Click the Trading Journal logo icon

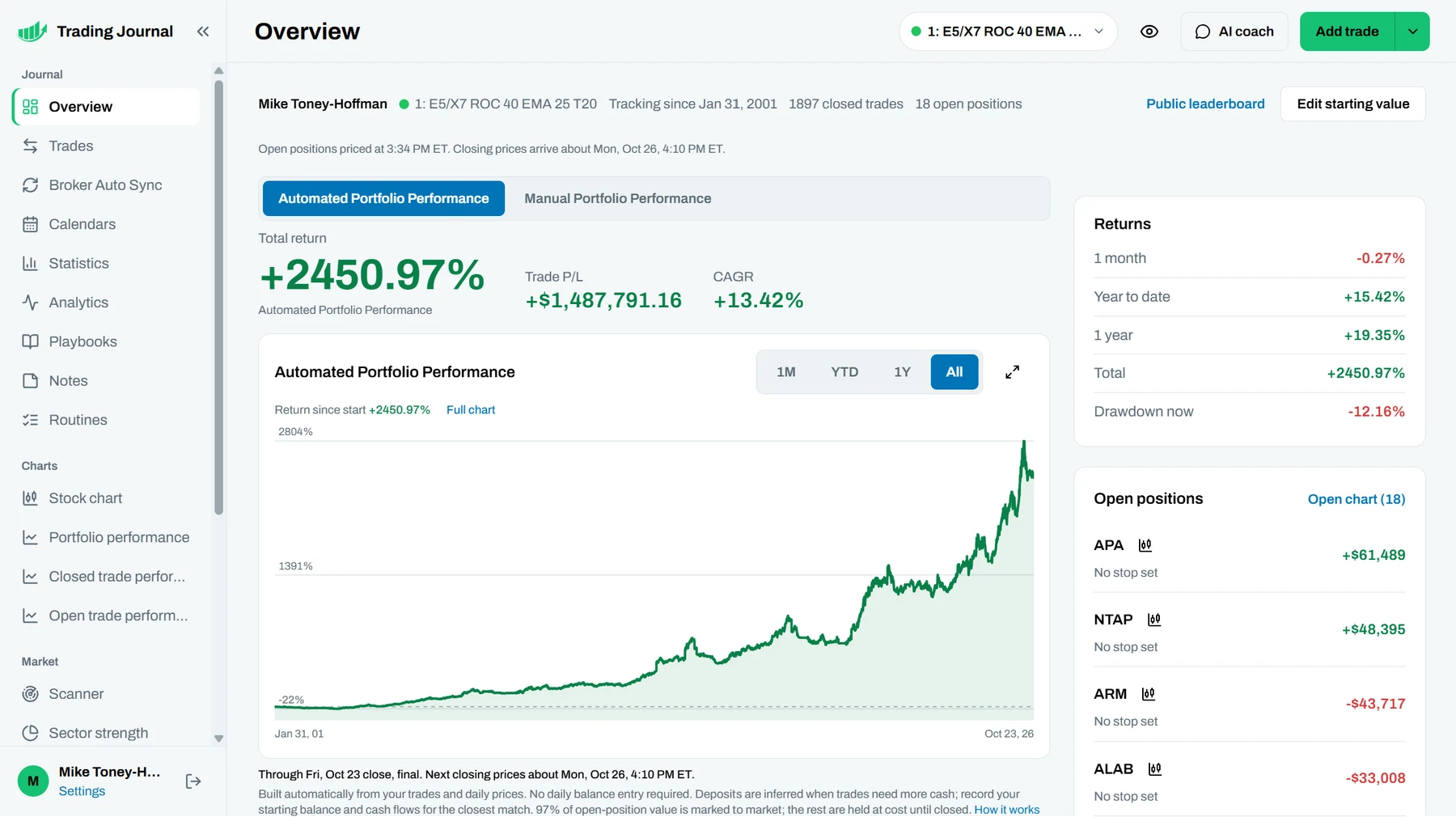(32, 32)
